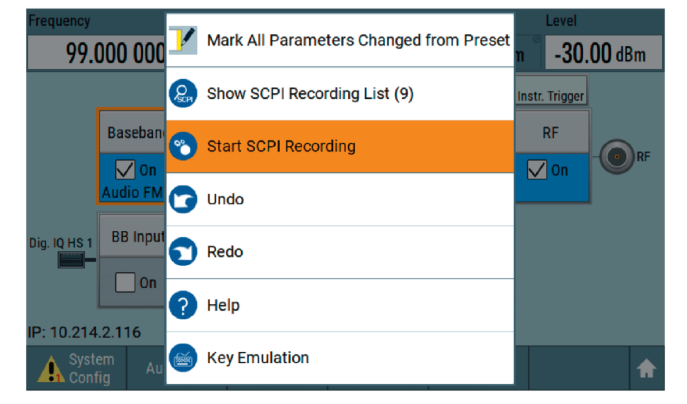
Task: Select the Key Emulation menu entry
Action: coord(258,357)
